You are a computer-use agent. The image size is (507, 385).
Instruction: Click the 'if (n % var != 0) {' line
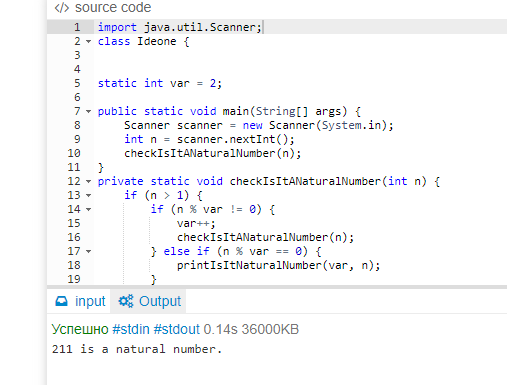(213, 209)
